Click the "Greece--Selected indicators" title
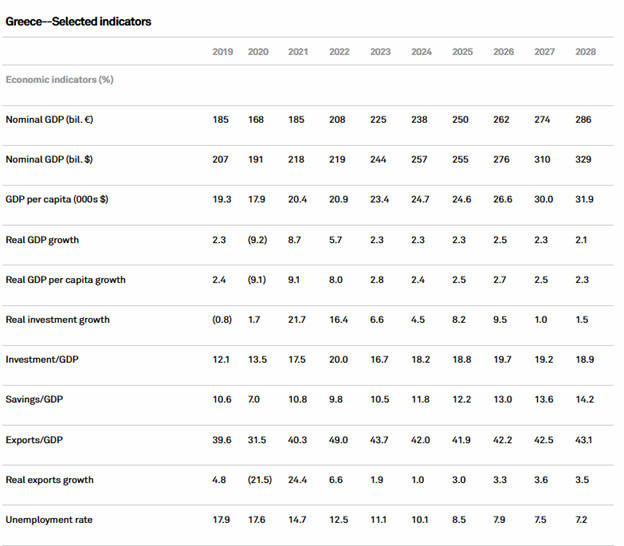This screenshot has width=624, height=546. pyautogui.click(x=79, y=21)
